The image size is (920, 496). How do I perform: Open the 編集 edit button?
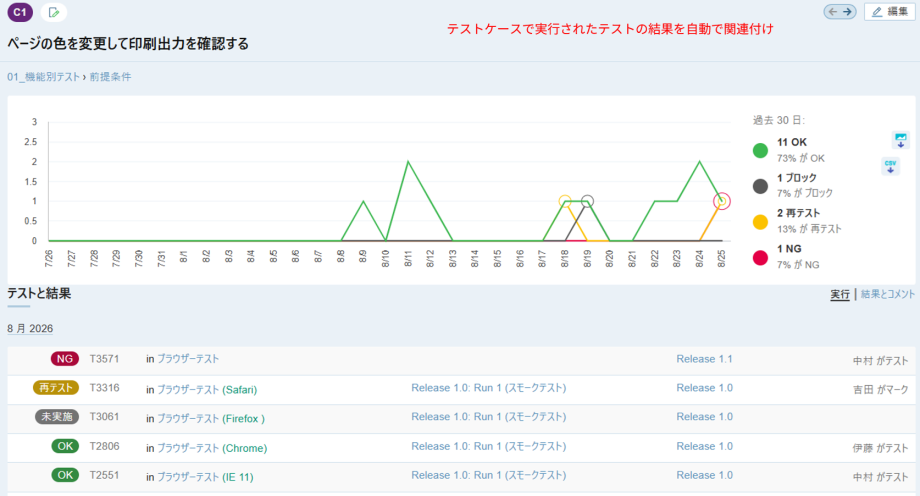coord(889,12)
